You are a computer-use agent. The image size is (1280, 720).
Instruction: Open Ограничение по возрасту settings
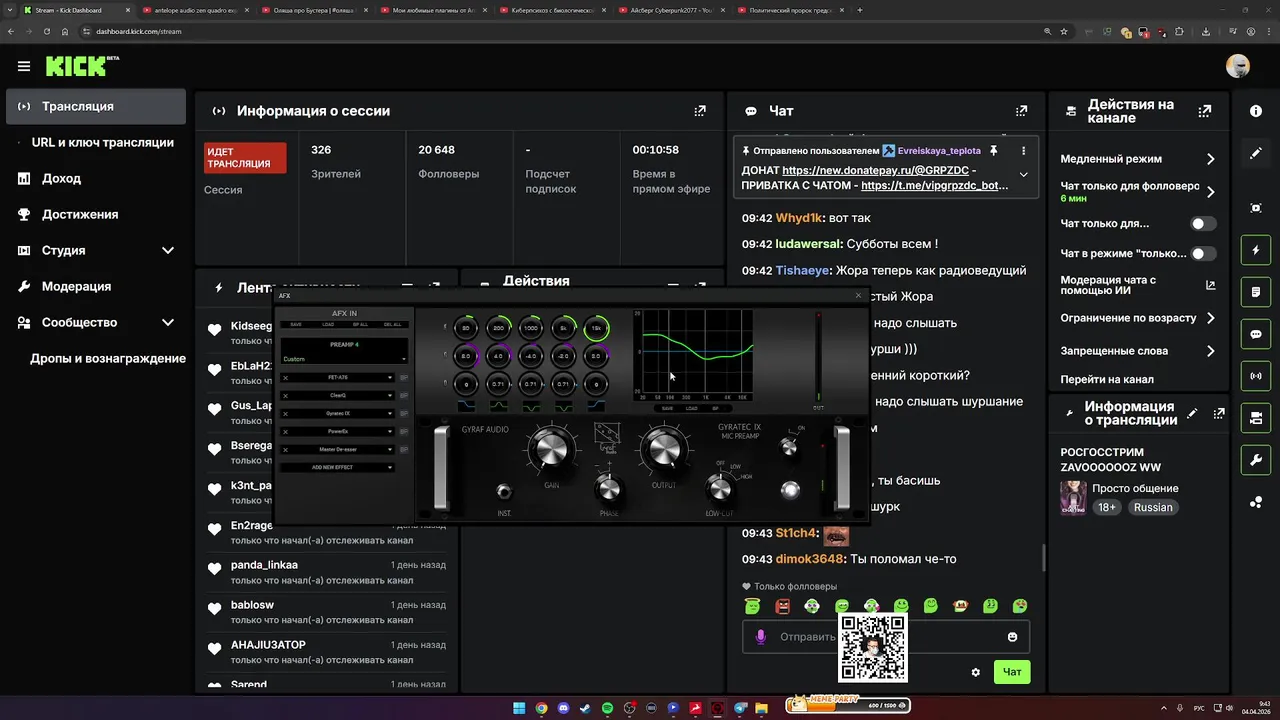click(x=1210, y=318)
